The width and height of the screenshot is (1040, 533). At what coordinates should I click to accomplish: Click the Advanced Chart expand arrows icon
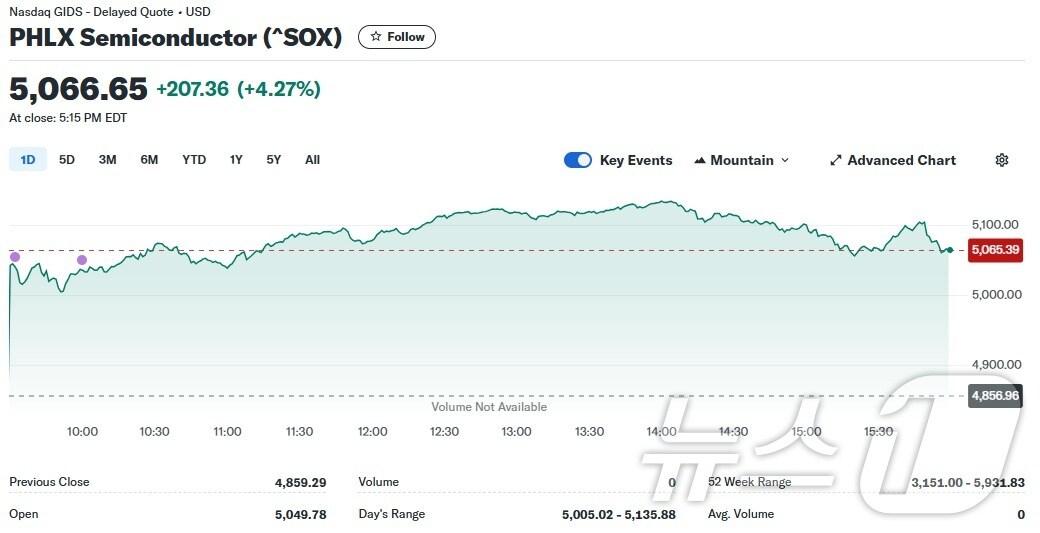click(x=835, y=160)
